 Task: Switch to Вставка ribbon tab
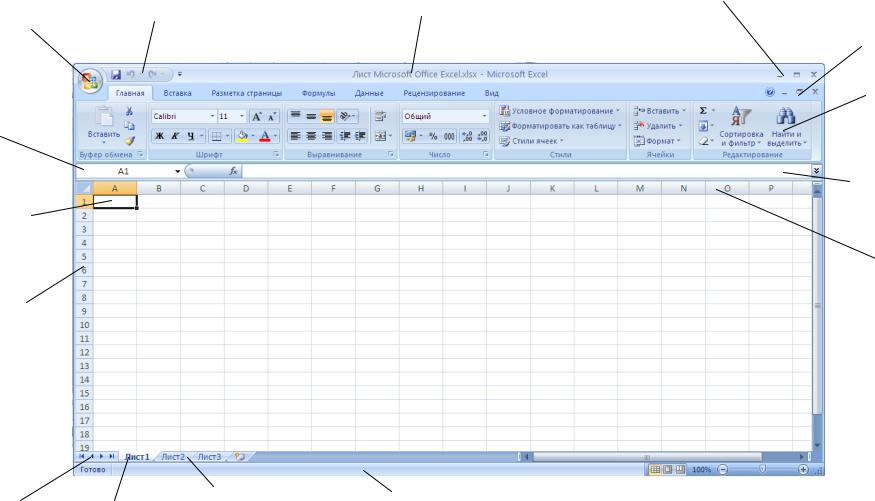tap(177, 93)
